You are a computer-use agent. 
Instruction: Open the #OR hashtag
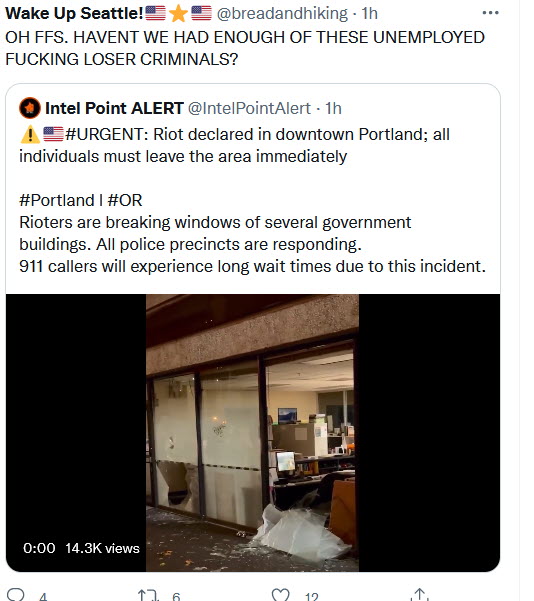pos(125,200)
